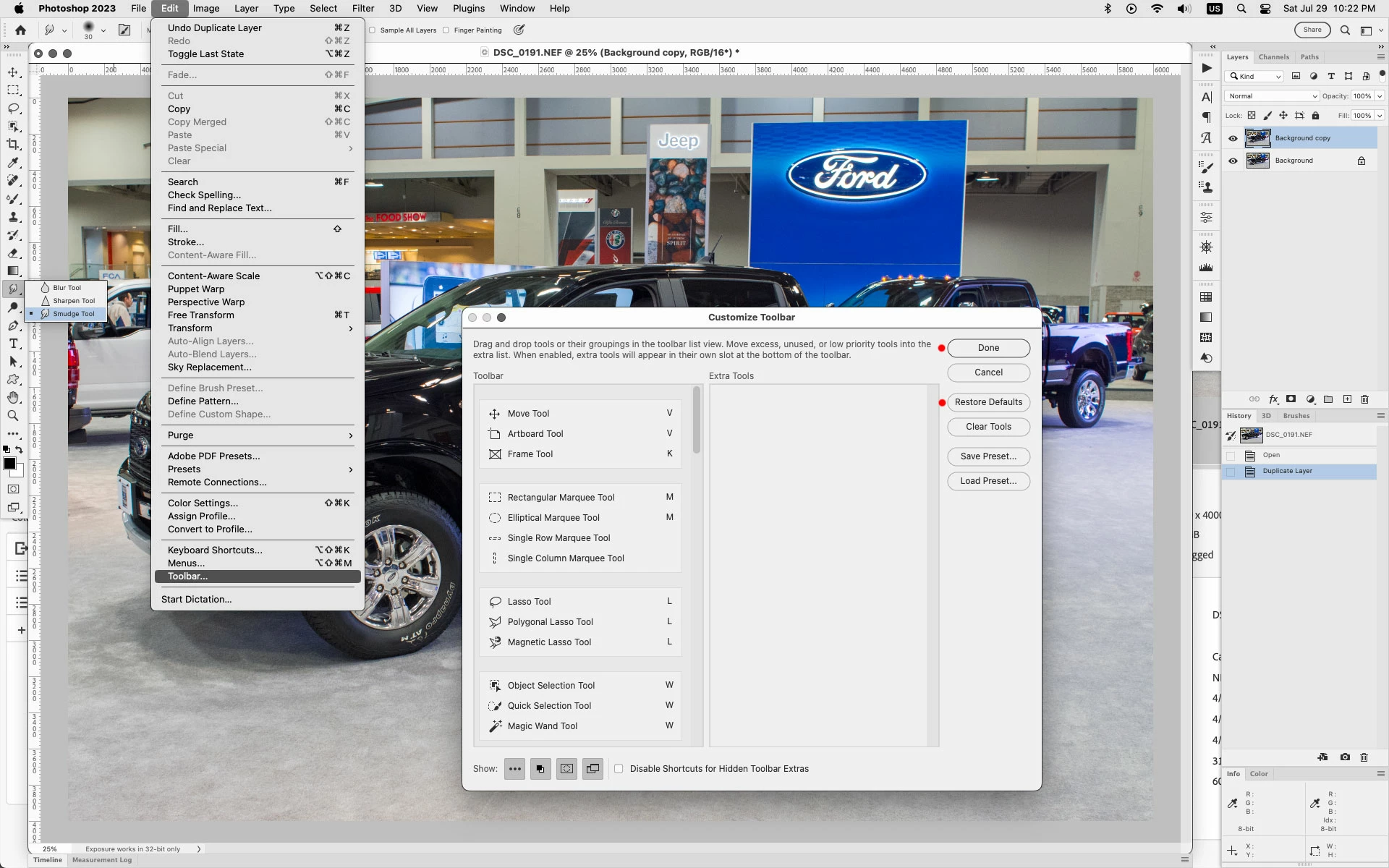1389x868 pixels.
Task: Choose Keyboard Shortcuts... from Edit menu
Action: 215,550
